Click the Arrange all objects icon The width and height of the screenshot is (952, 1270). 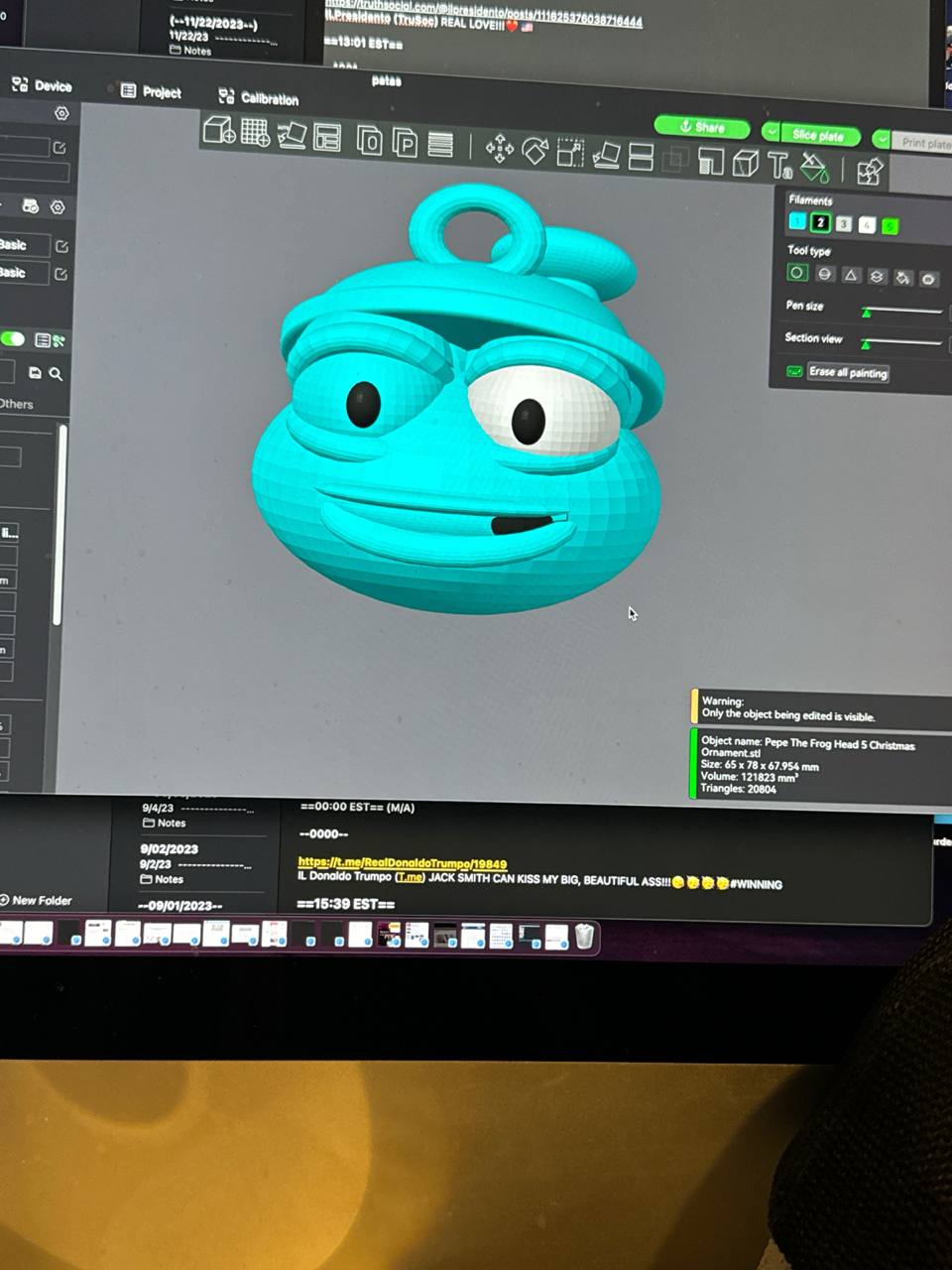pos(327,137)
